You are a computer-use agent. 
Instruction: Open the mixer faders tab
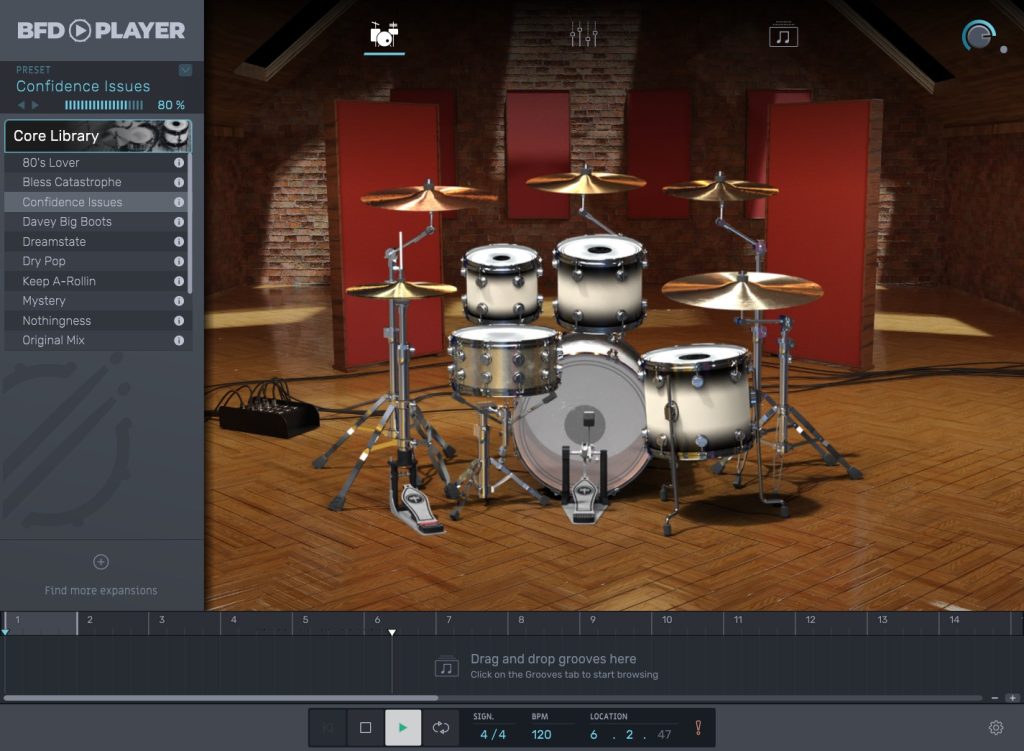(583, 34)
